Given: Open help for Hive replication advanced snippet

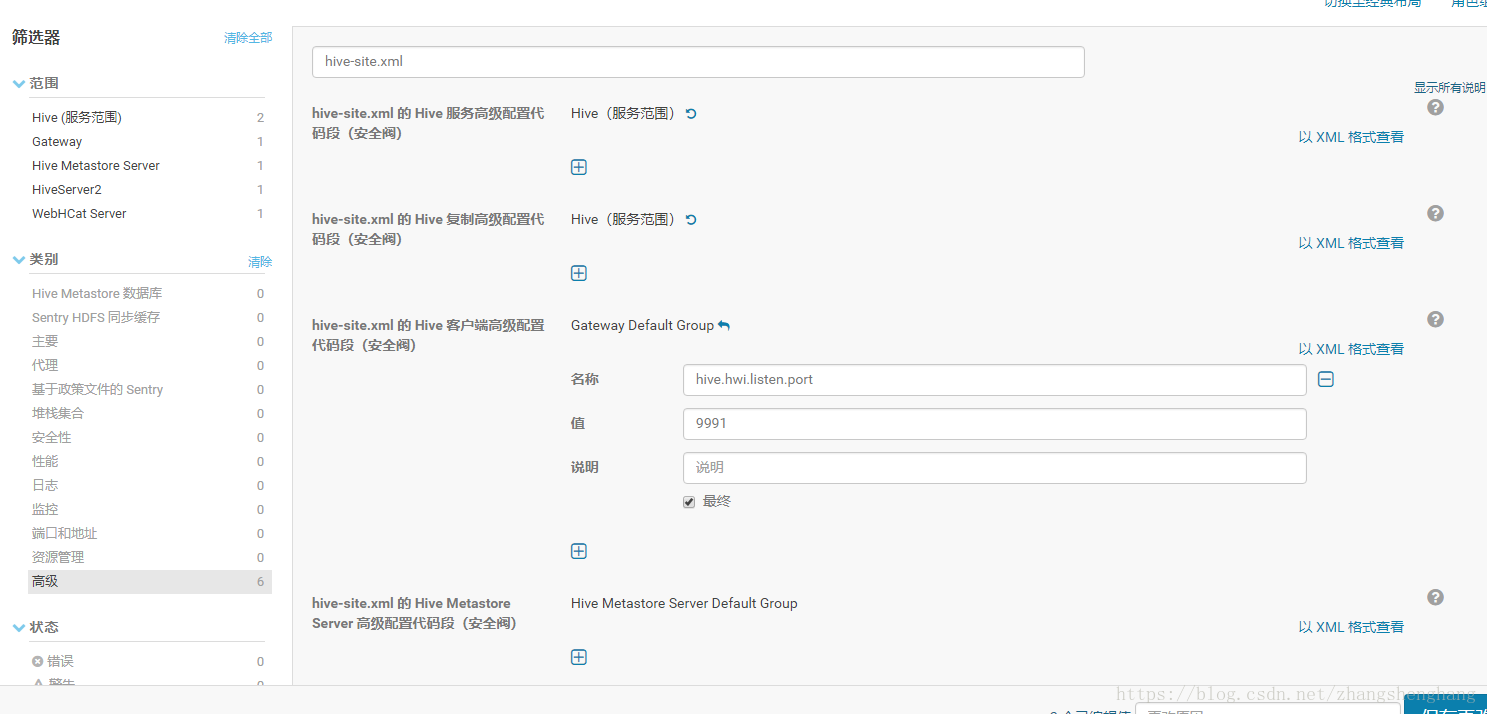Looking at the screenshot, I should [x=1435, y=213].
